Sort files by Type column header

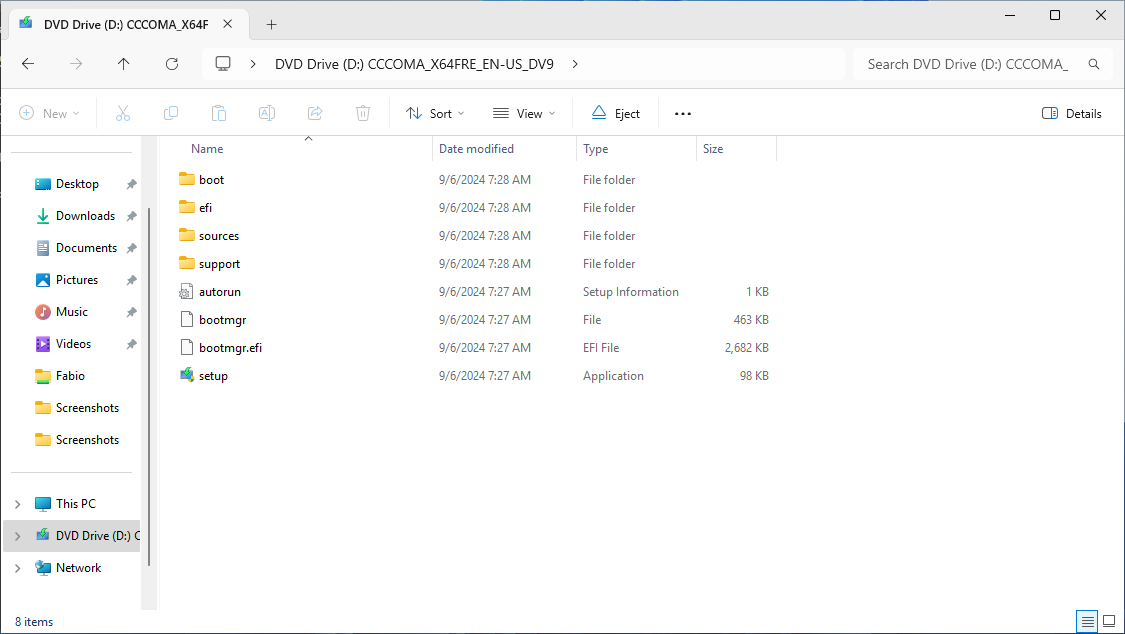pyautogui.click(x=596, y=149)
